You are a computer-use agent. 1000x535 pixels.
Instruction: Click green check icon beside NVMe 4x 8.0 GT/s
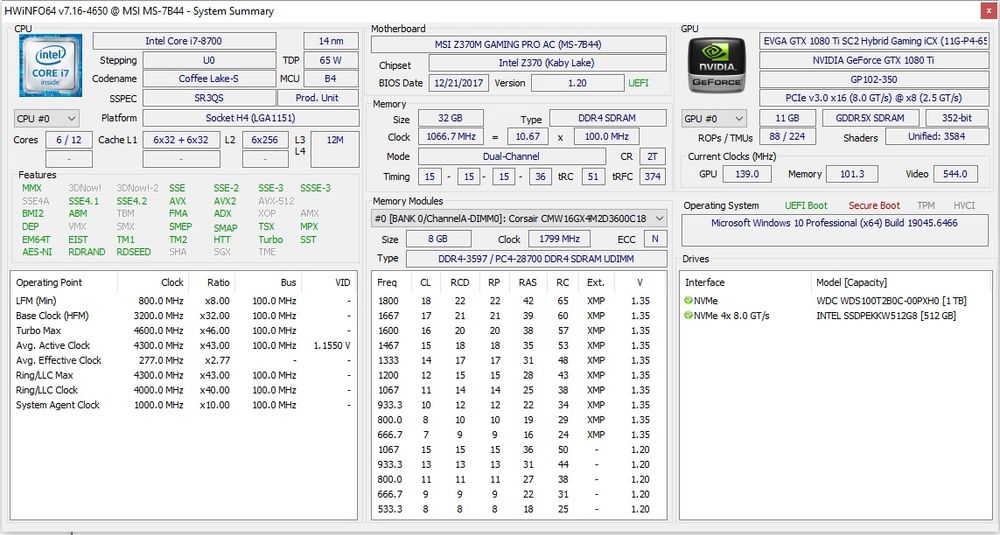pos(688,316)
